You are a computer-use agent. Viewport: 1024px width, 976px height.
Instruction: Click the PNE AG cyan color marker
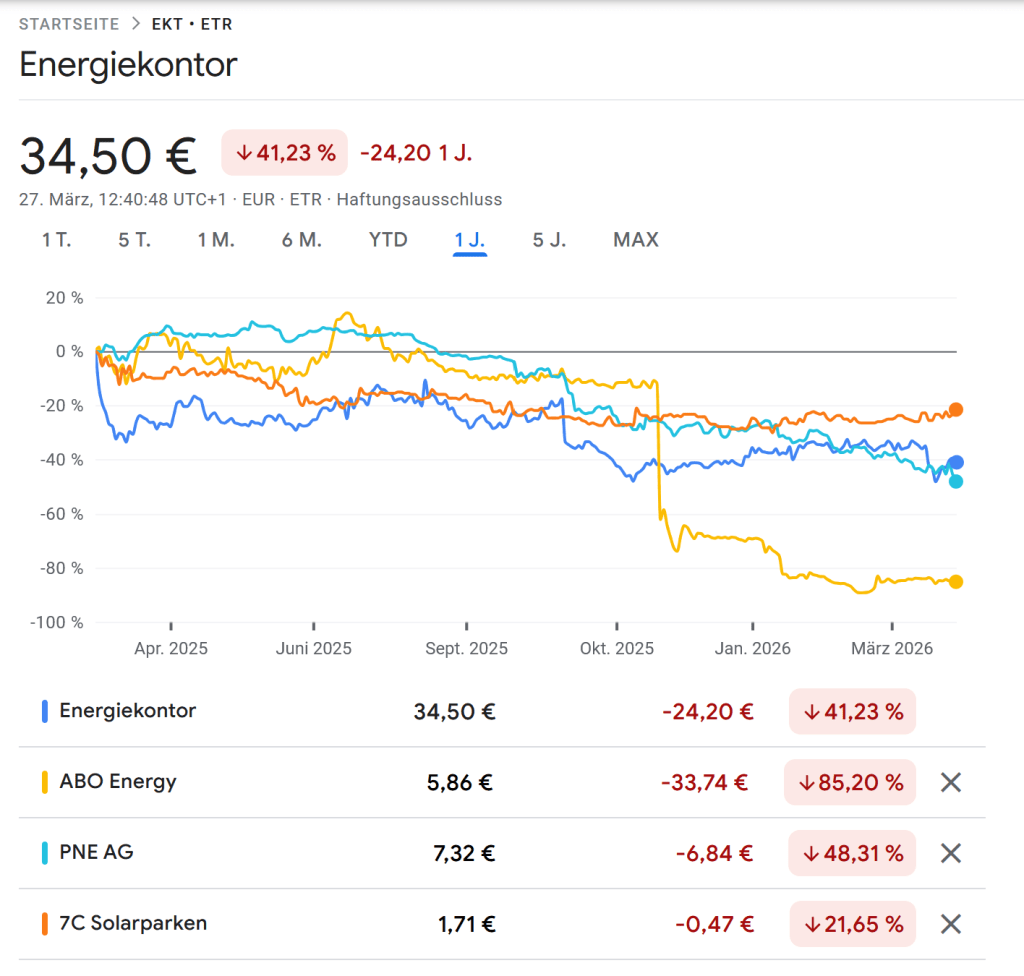45,853
